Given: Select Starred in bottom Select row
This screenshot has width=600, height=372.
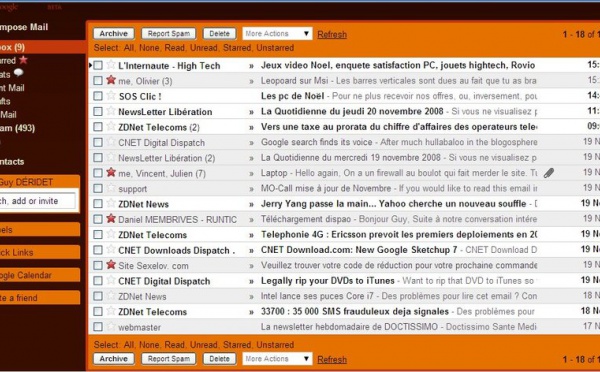Looking at the screenshot, I should 237,344.
